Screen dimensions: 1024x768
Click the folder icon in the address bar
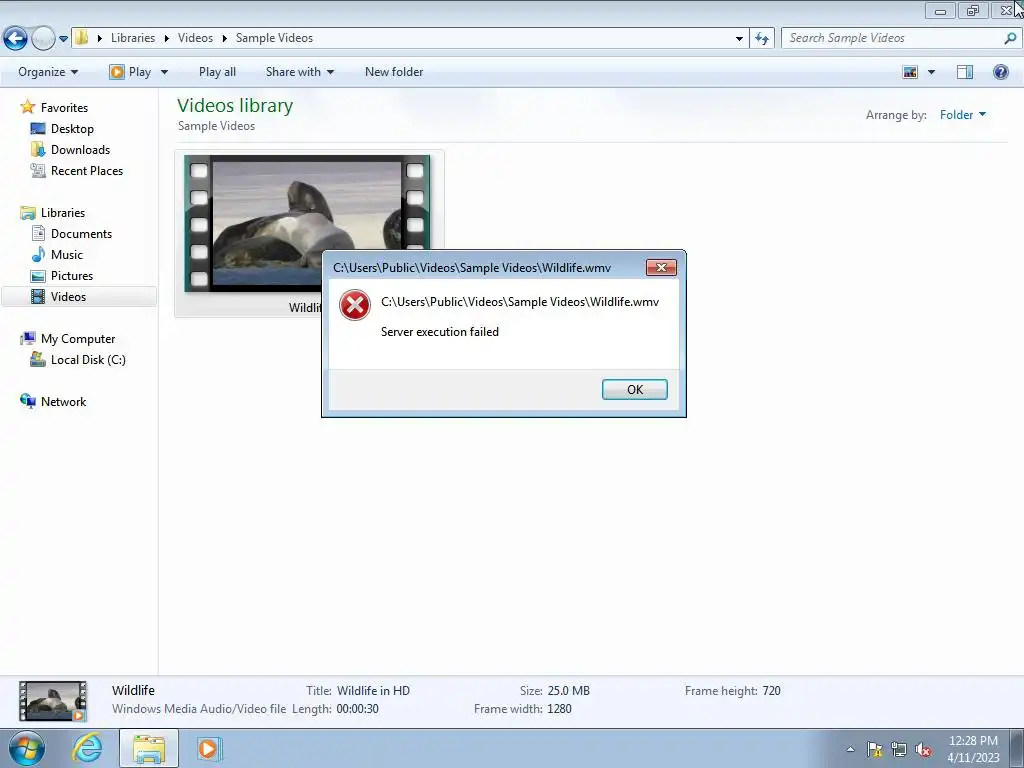coord(81,38)
